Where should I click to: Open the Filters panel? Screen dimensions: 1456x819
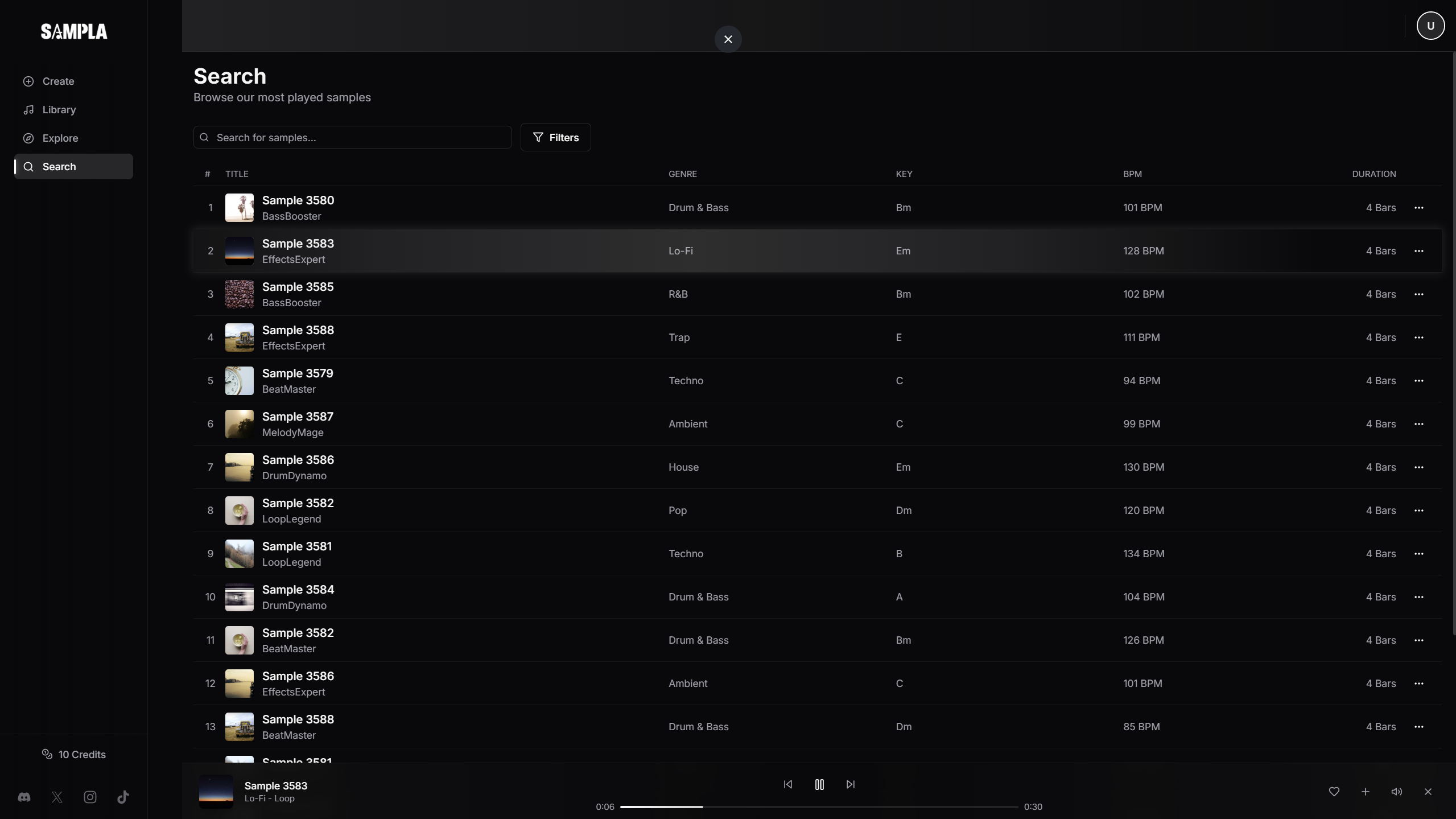(x=555, y=137)
